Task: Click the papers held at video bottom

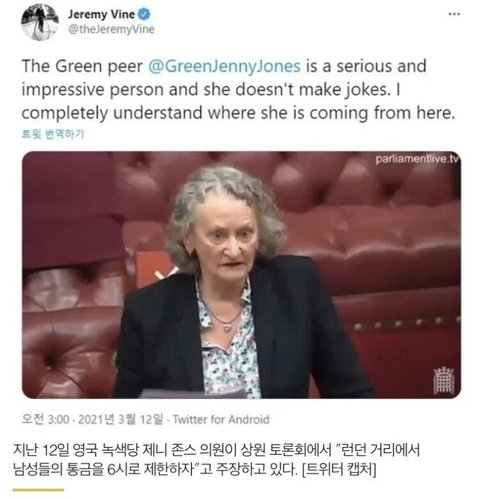Action: (x=193, y=394)
